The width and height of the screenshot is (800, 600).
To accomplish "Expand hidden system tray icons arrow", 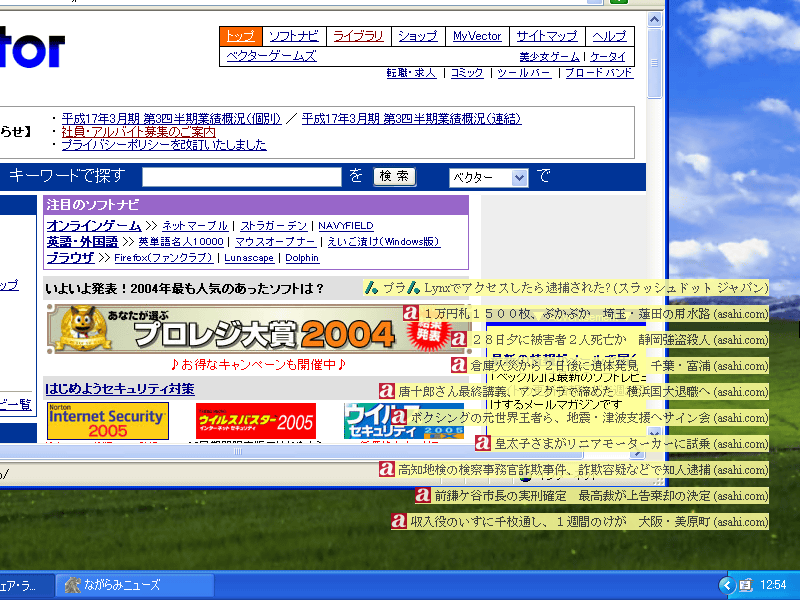I will [x=727, y=585].
